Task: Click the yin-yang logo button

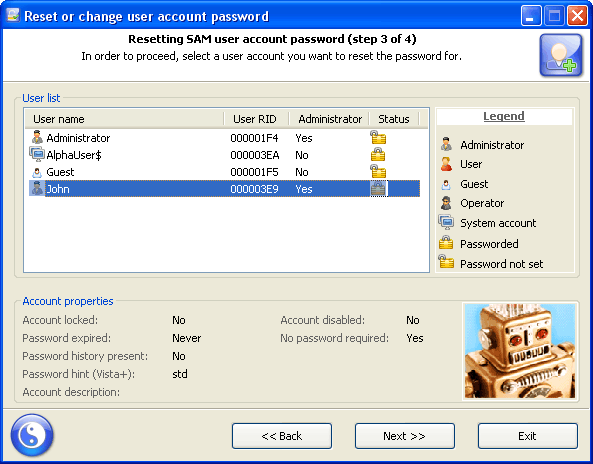Action: point(32,435)
